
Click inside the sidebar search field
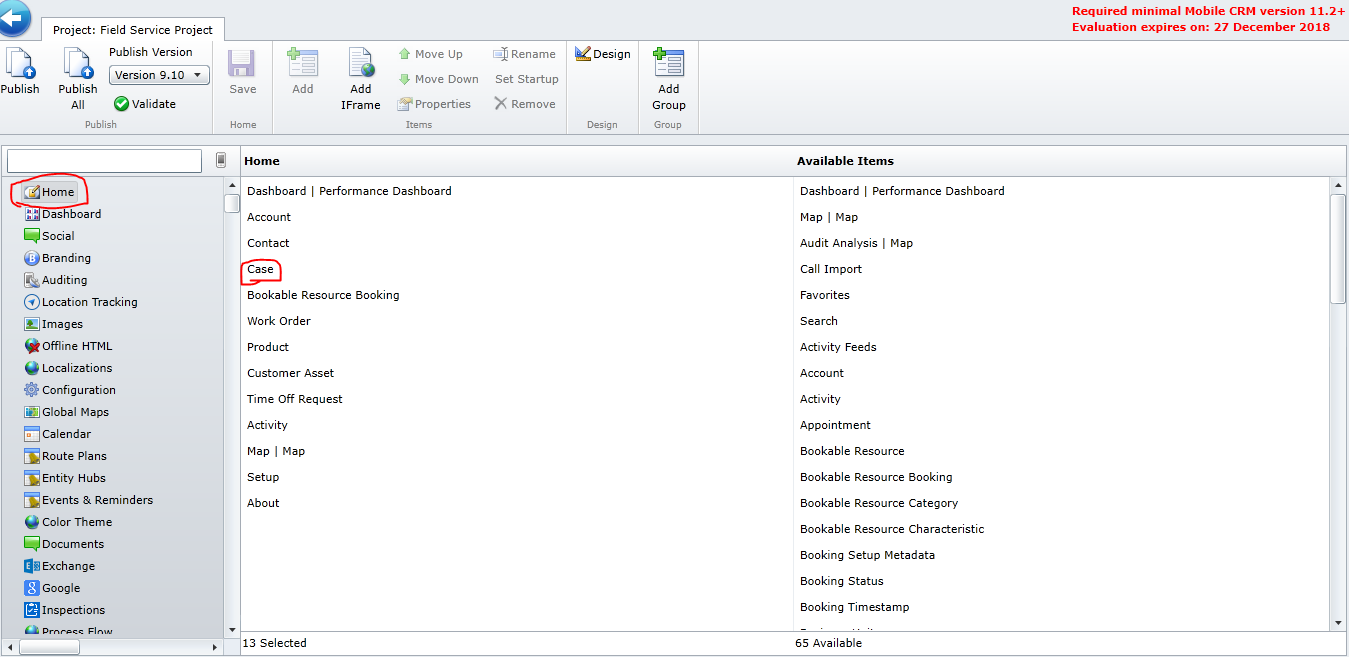click(x=103, y=160)
